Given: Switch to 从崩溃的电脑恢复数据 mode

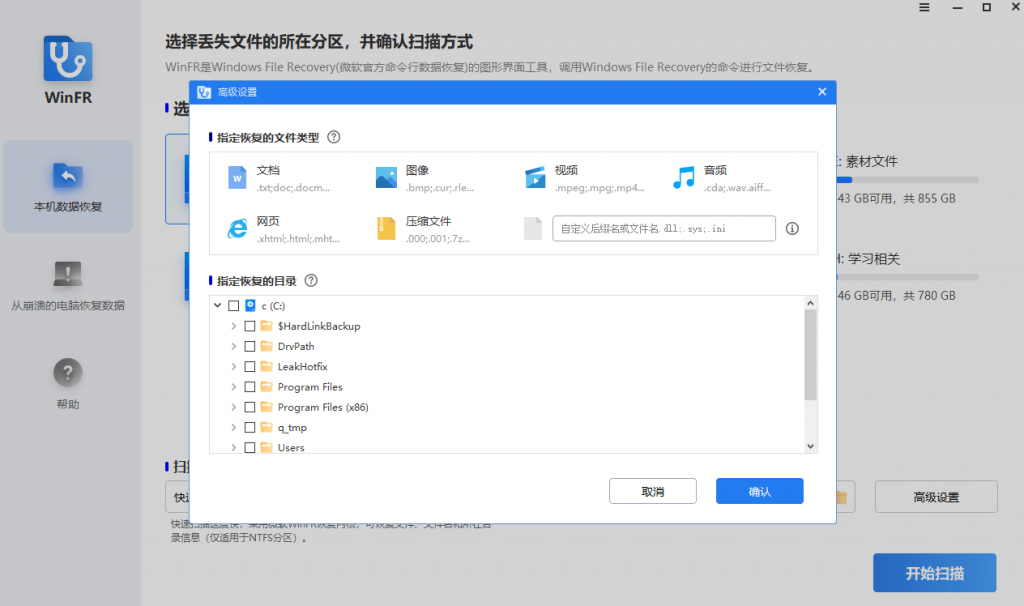Looking at the screenshot, I should 67,287.
